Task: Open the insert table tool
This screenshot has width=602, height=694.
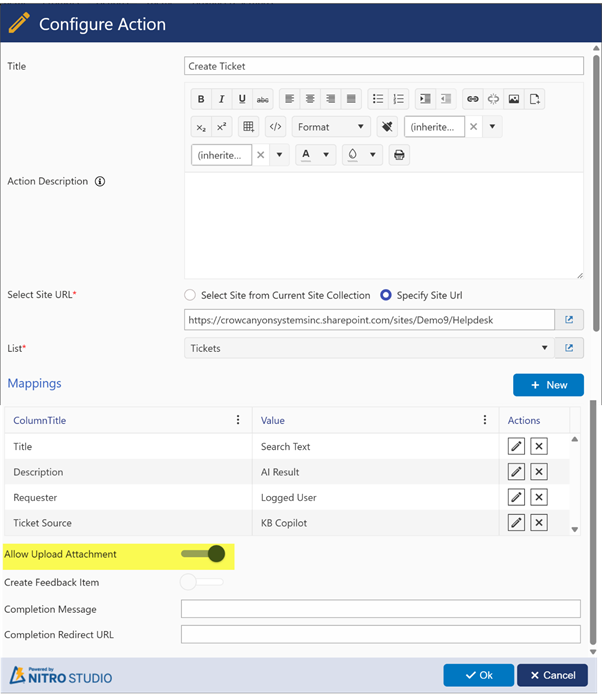Action: click(x=249, y=127)
